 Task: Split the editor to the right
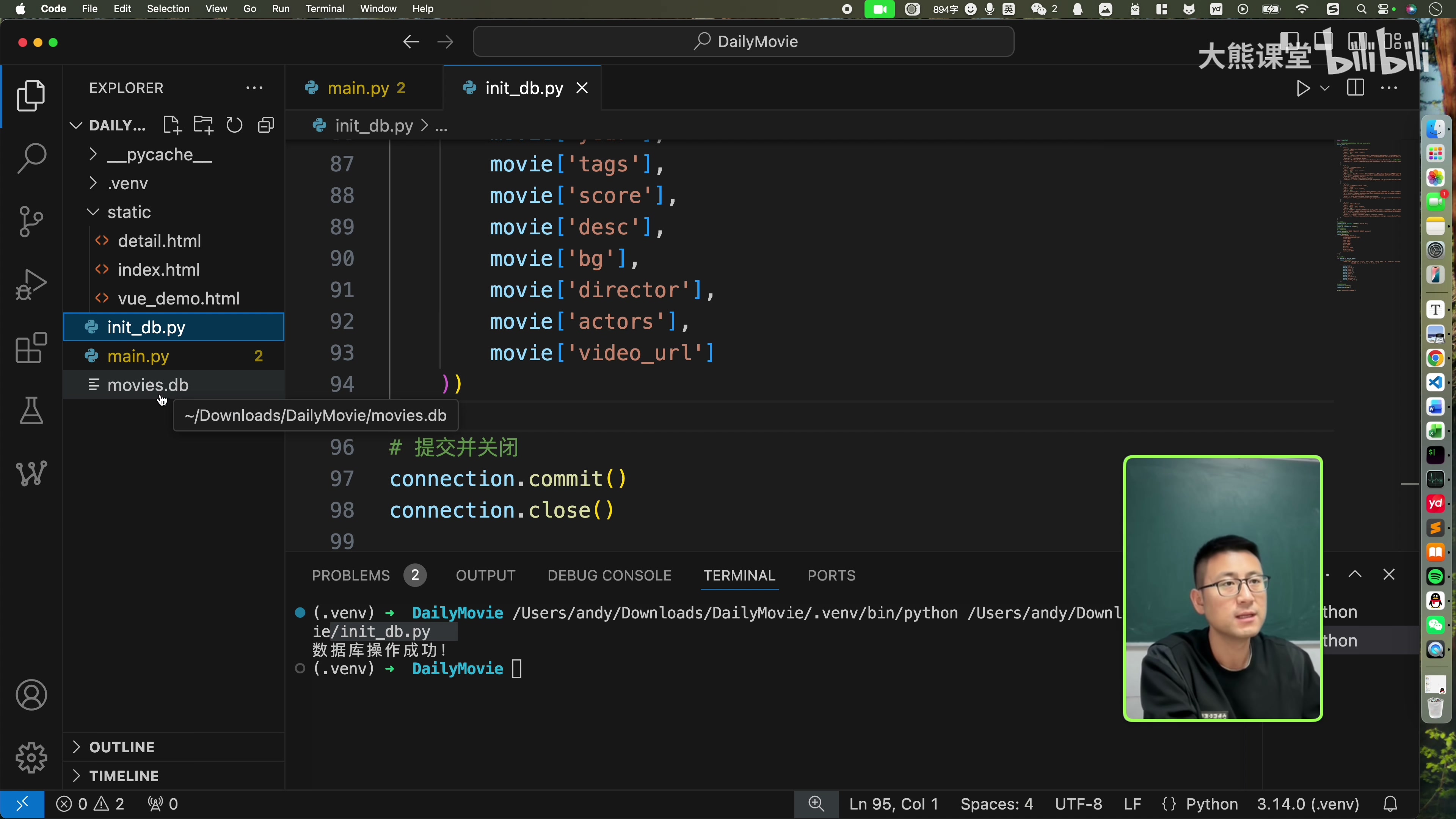point(1356,88)
